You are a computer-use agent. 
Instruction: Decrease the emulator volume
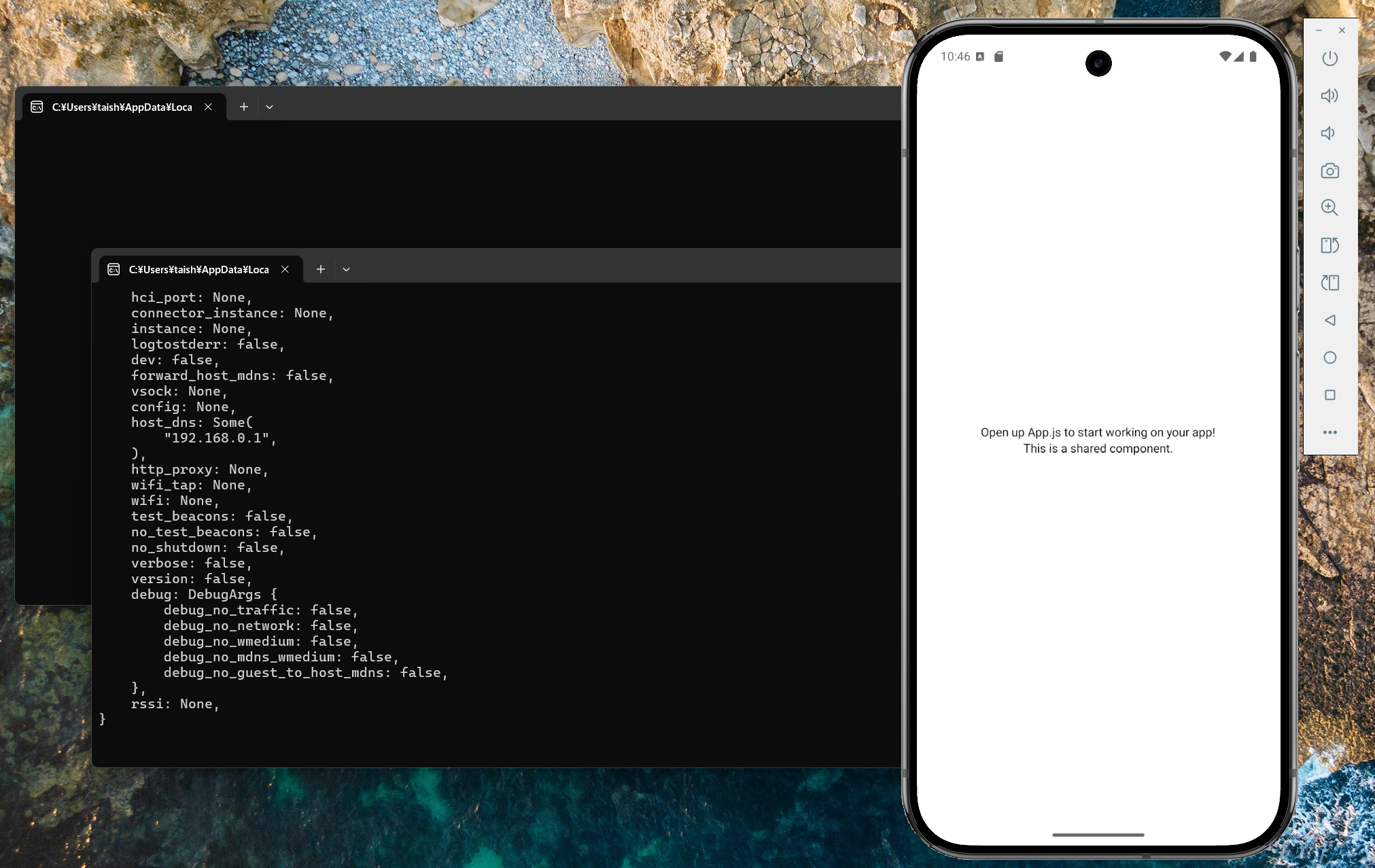click(x=1330, y=133)
